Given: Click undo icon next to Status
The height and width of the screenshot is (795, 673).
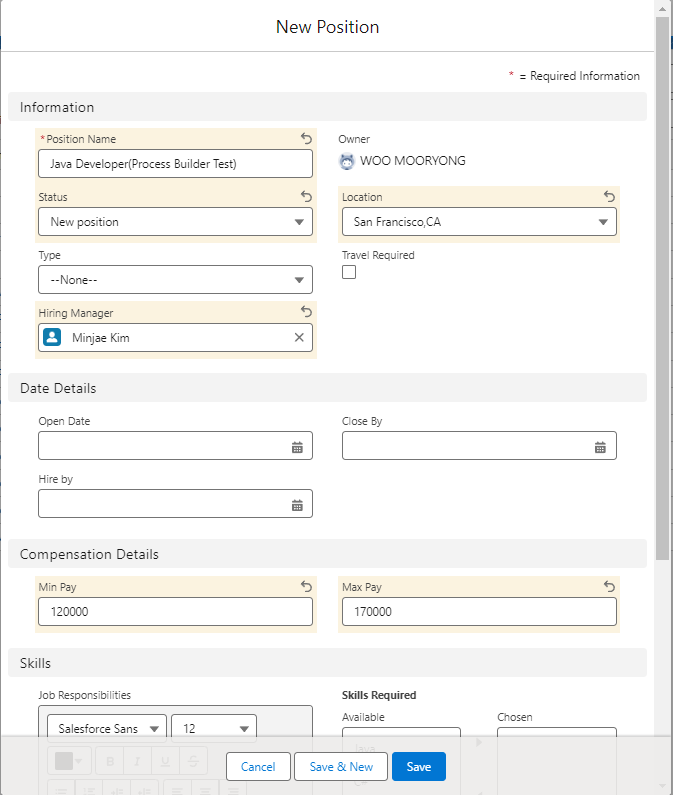Looking at the screenshot, I should tap(306, 197).
